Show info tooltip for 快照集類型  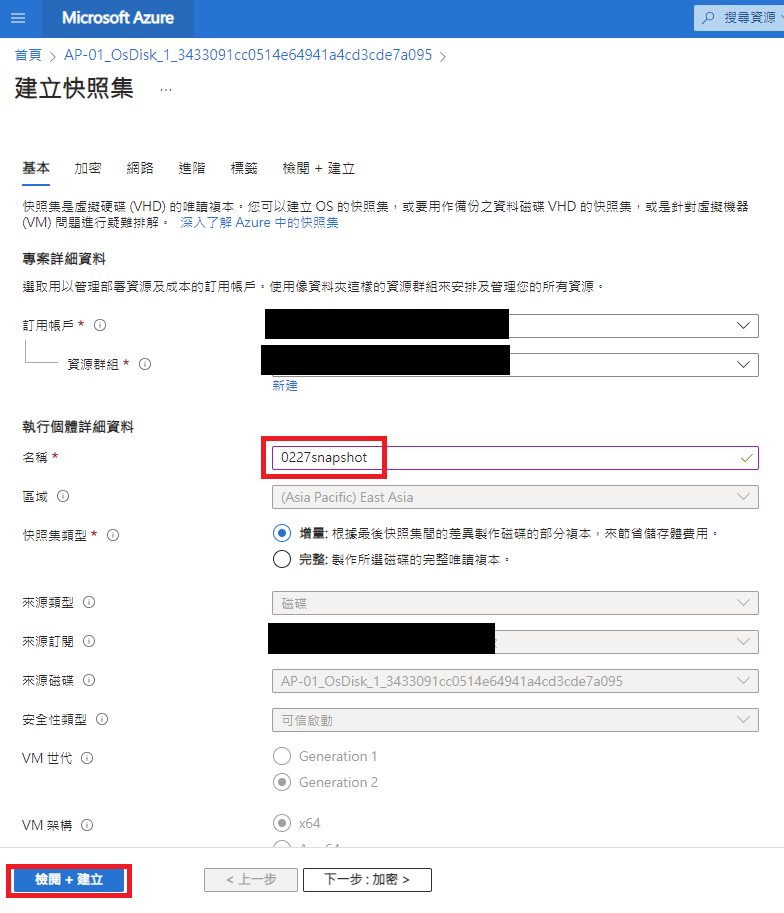pos(113,535)
